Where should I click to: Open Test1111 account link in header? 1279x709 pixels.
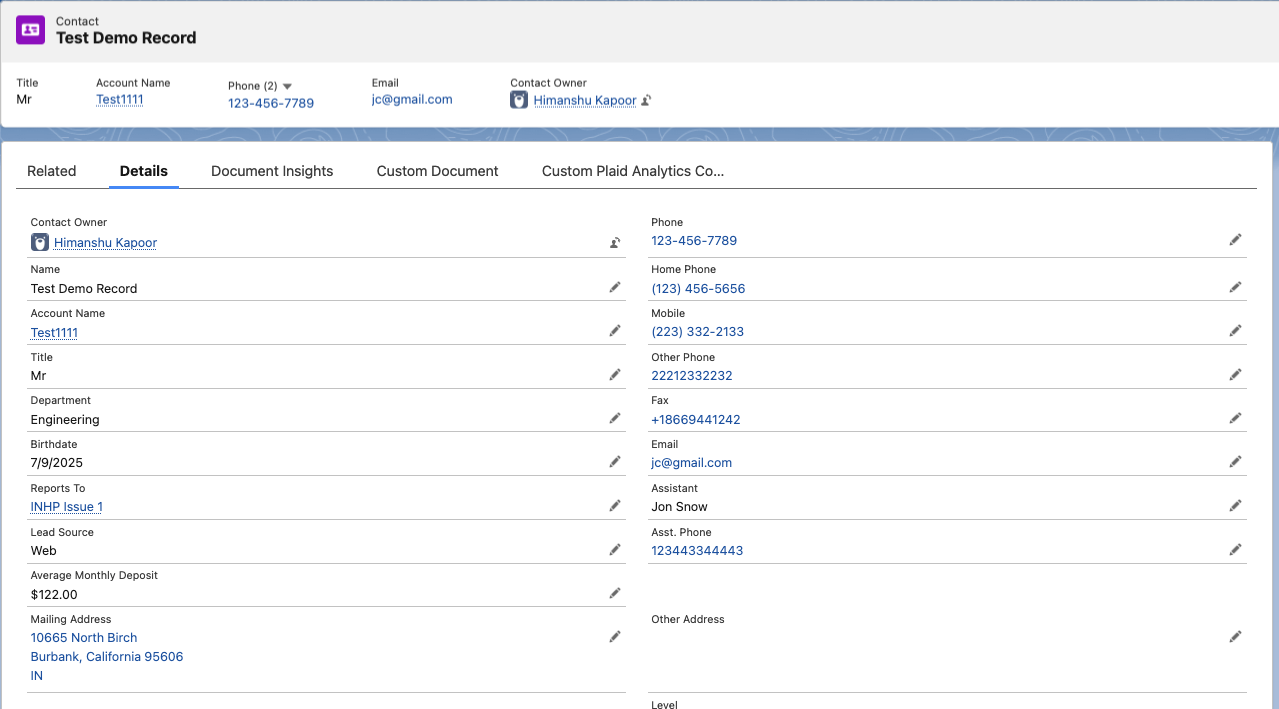pos(119,100)
